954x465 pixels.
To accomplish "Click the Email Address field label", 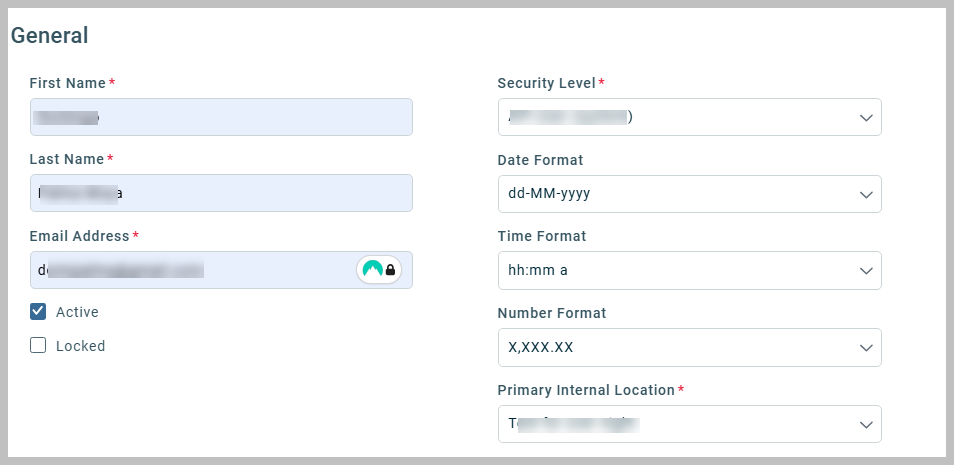I will click(x=80, y=237).
